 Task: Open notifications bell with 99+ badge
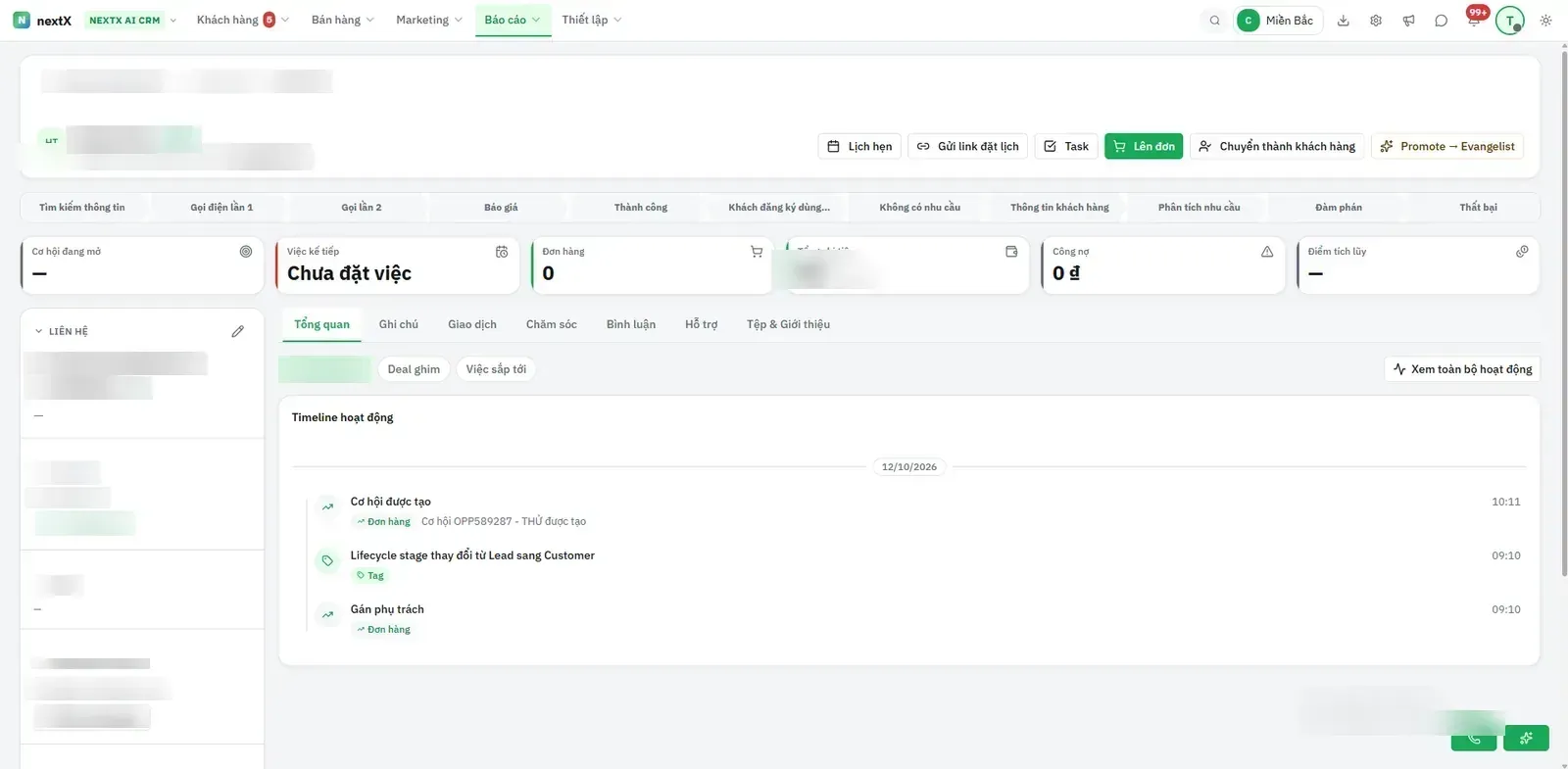coord(1474,19)
